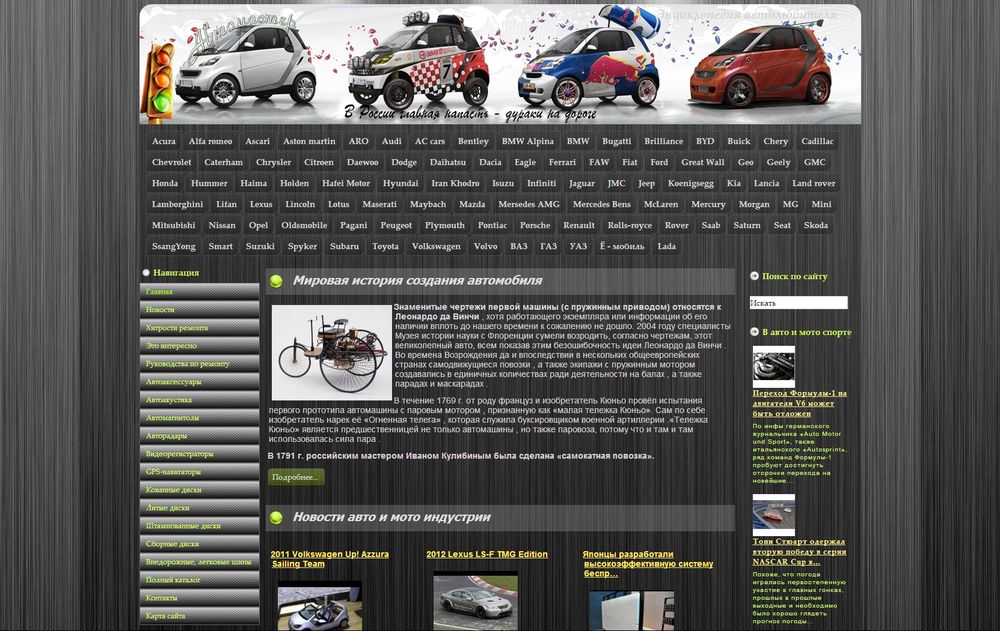Click the green bullet beside Новости авто heading
The image size is (1000, 631).
click(276, 518)
